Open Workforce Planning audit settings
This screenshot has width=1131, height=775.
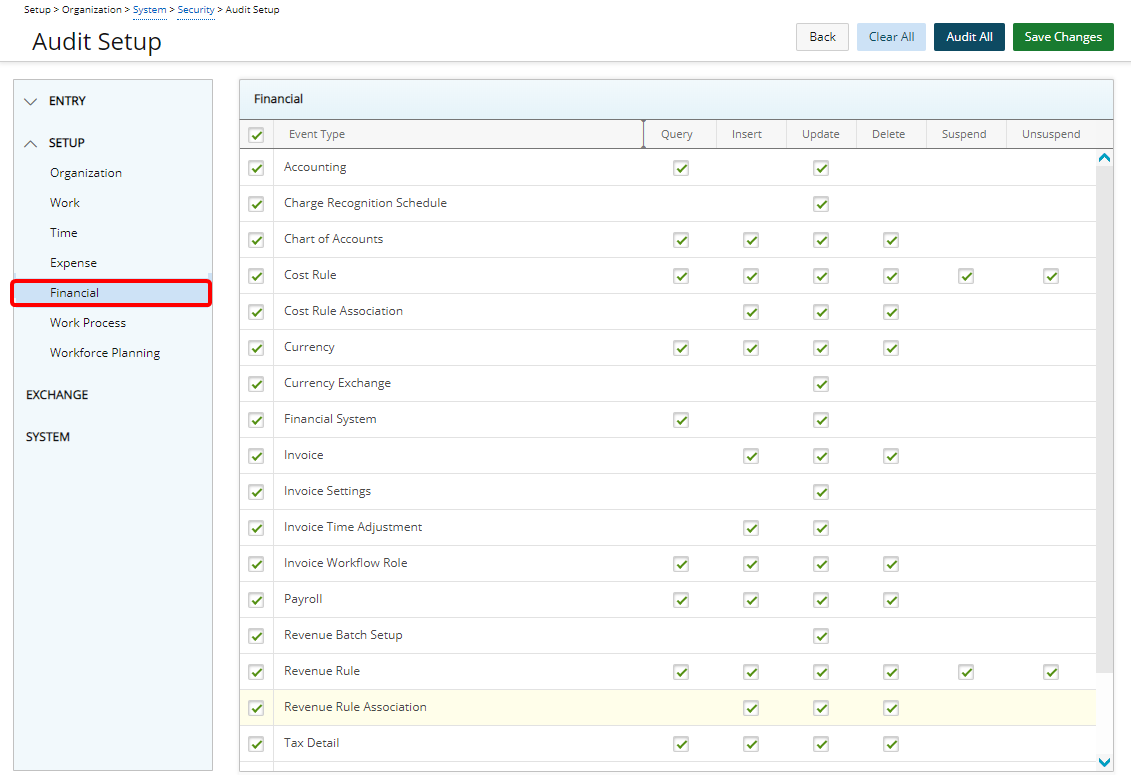click(105, 353)
